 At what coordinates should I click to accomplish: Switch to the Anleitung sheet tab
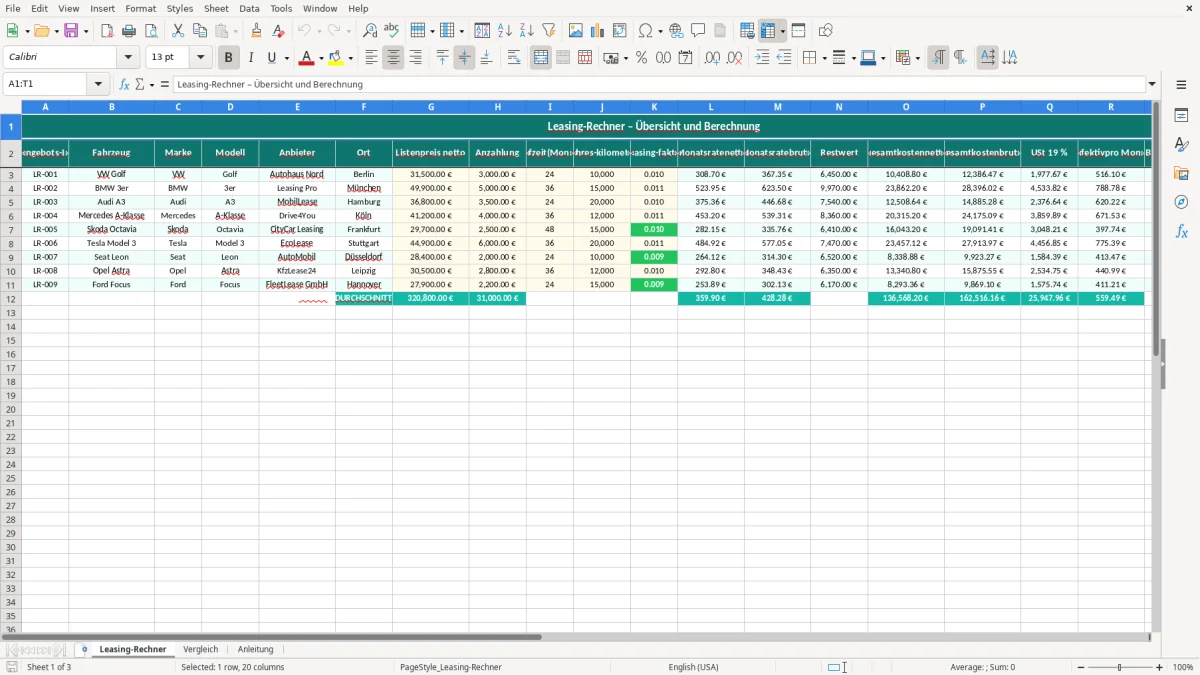point(255,649)
